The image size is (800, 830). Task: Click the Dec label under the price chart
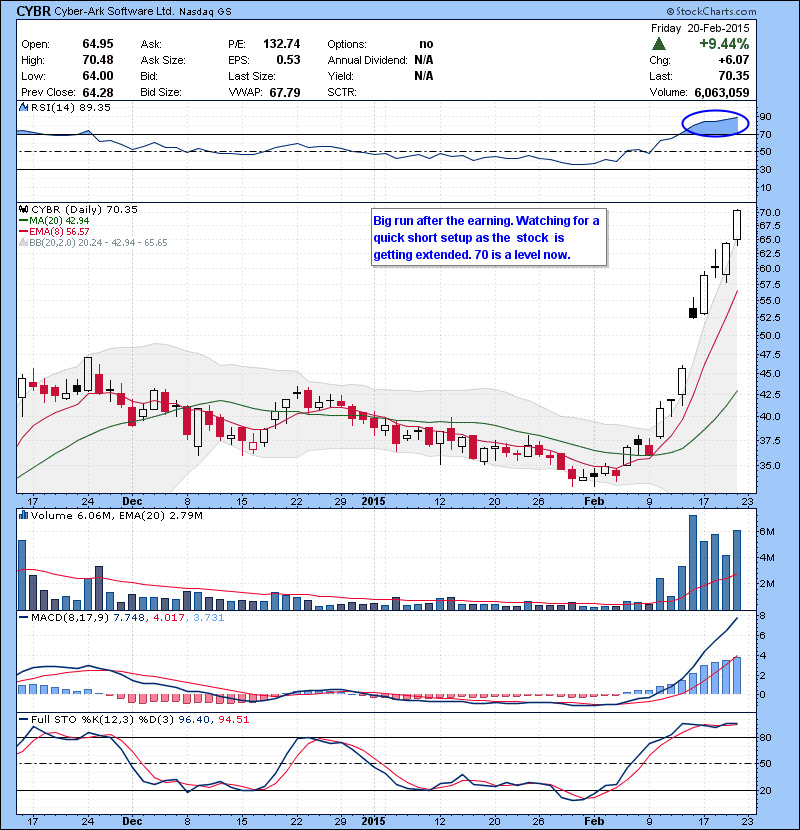pyautogui.click(x=132, y=501)
